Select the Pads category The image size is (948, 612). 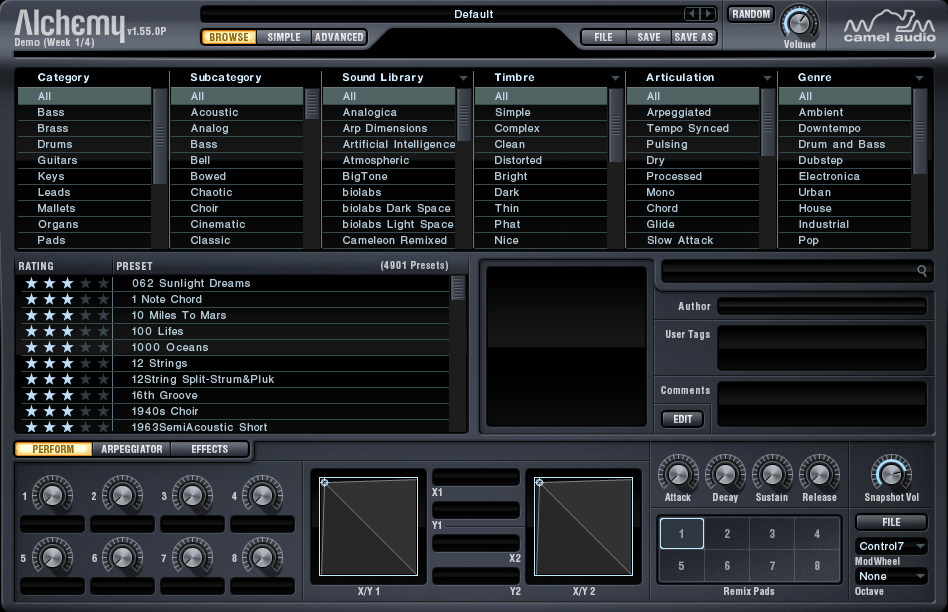(85, 240)
